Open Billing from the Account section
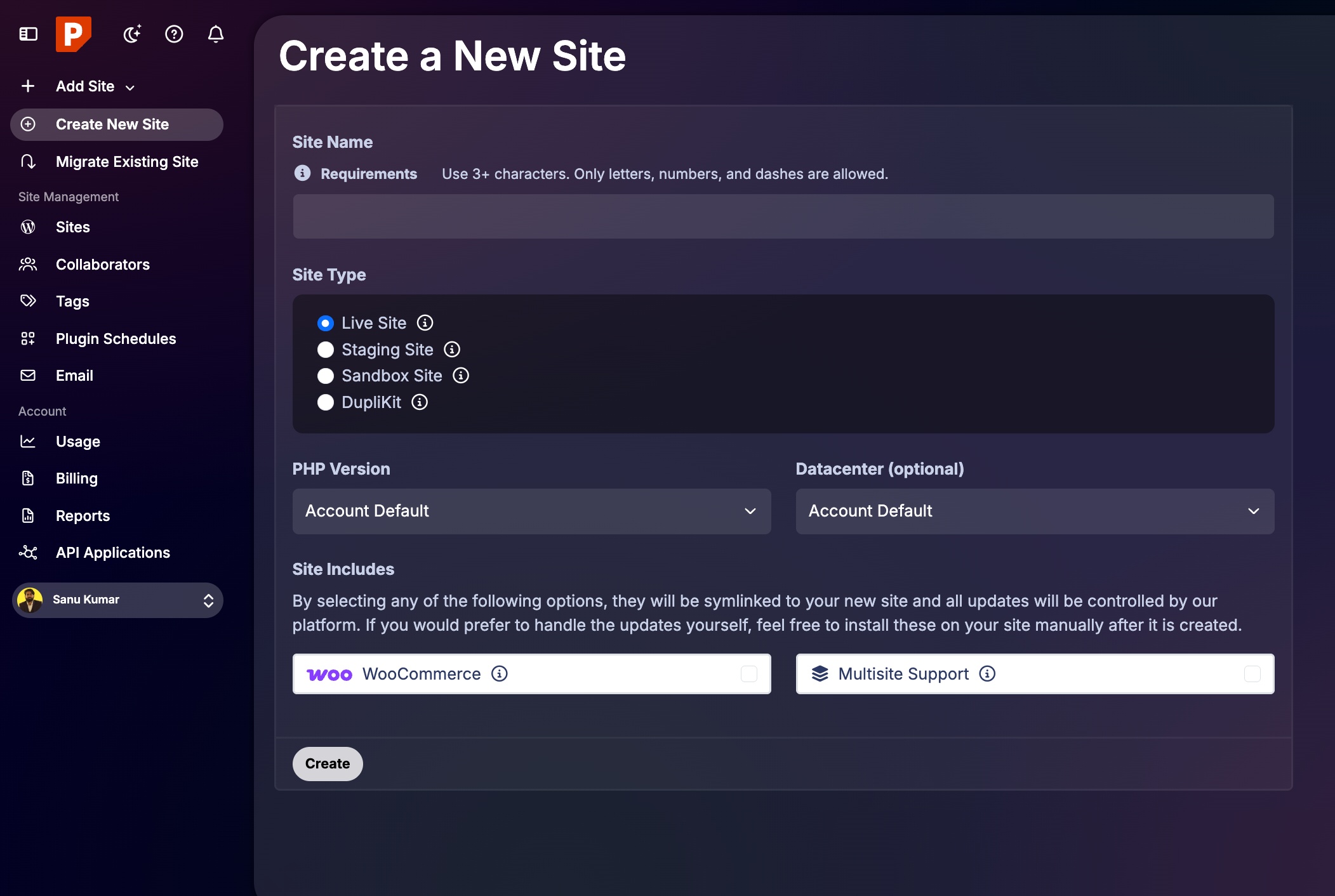 tap(76, 478)
